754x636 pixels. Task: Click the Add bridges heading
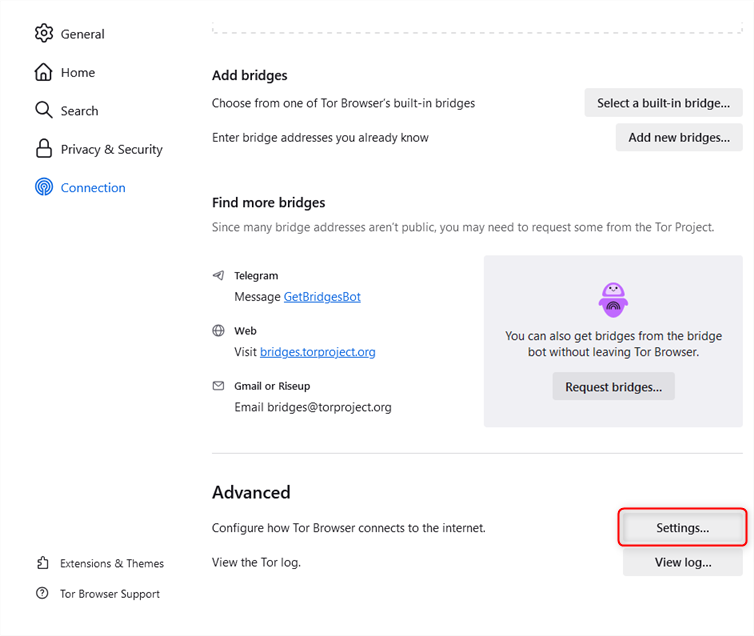click(250, 75)
